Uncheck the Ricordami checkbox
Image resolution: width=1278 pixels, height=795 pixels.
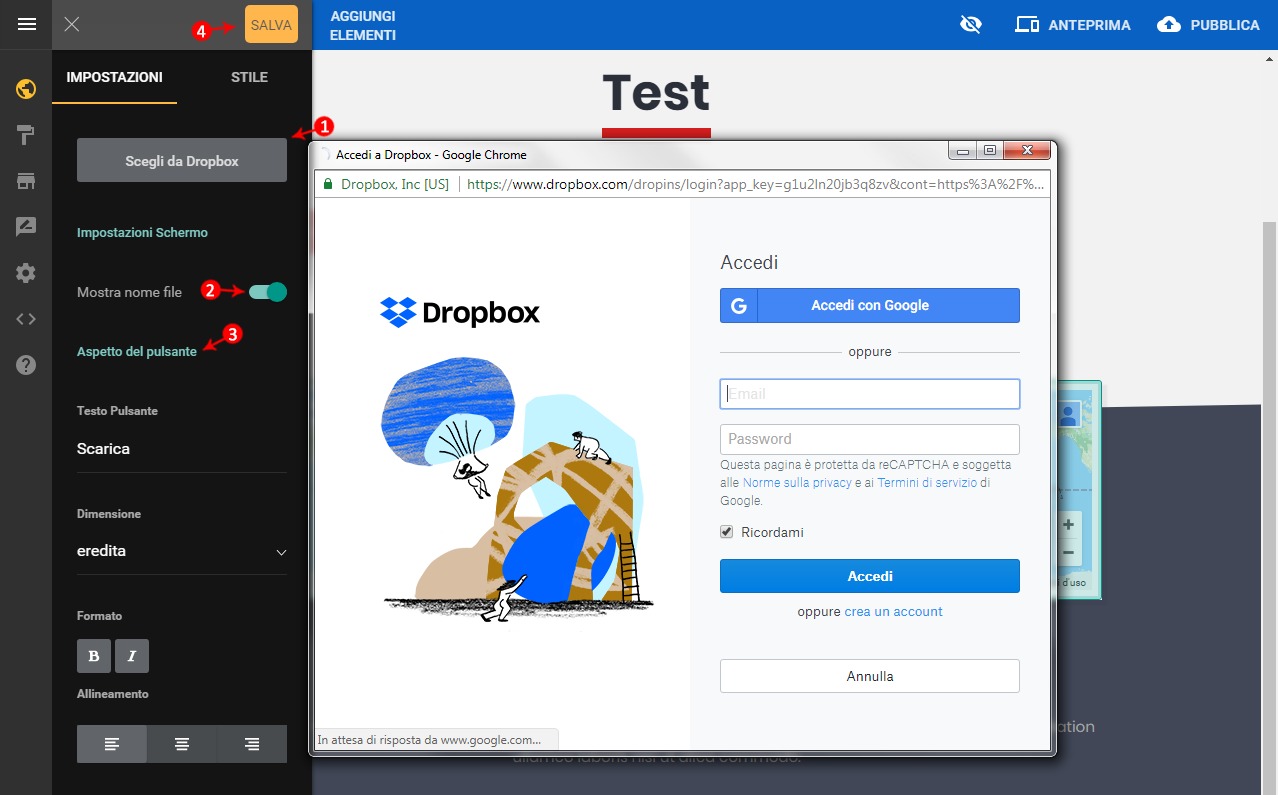click(727, 532)
